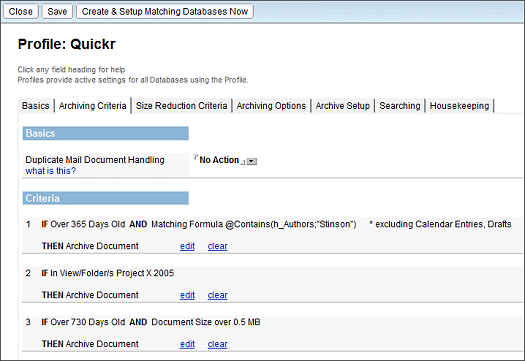Open the Housekeeping tab
The image size is (525, 361).
(x=459, y=106)
